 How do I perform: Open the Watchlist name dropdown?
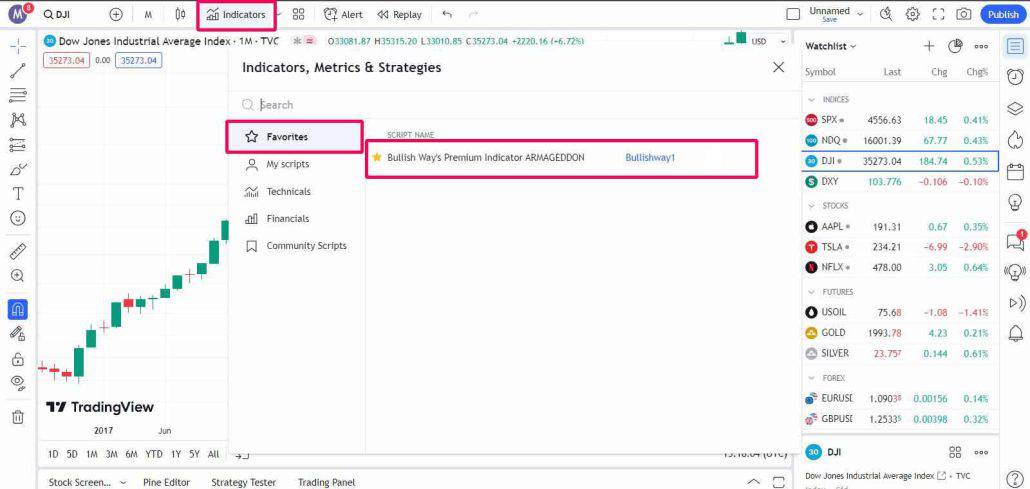tap(831, 46)
